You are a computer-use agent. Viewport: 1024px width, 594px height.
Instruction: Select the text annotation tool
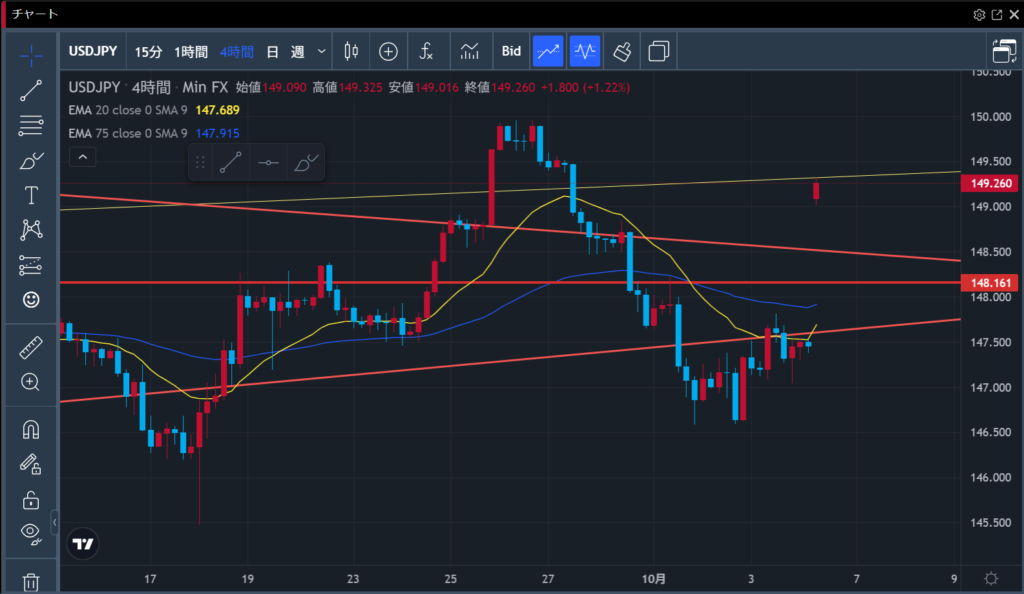coord(31,195)
